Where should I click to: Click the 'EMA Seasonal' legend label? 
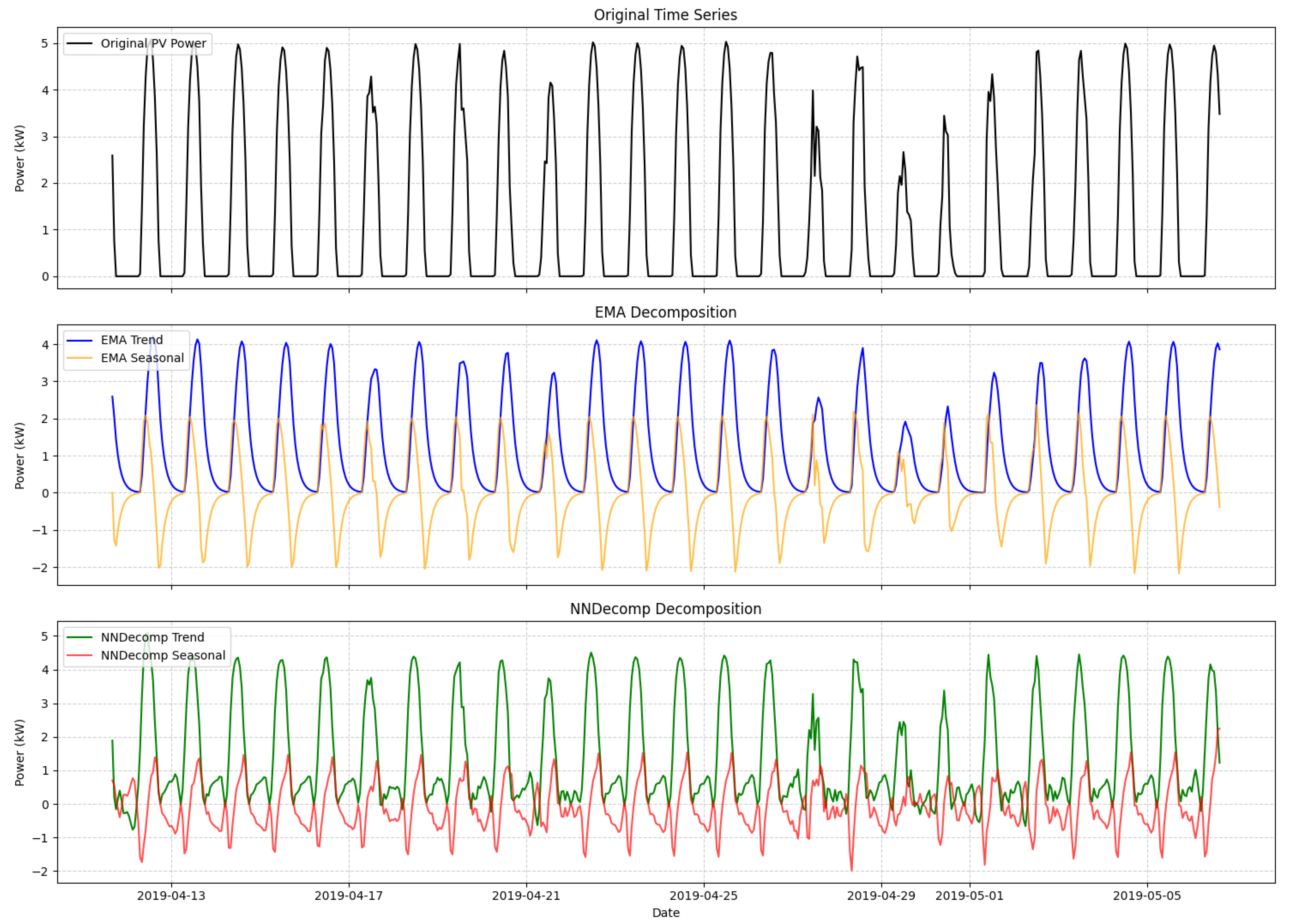click(x=142, y=358)
